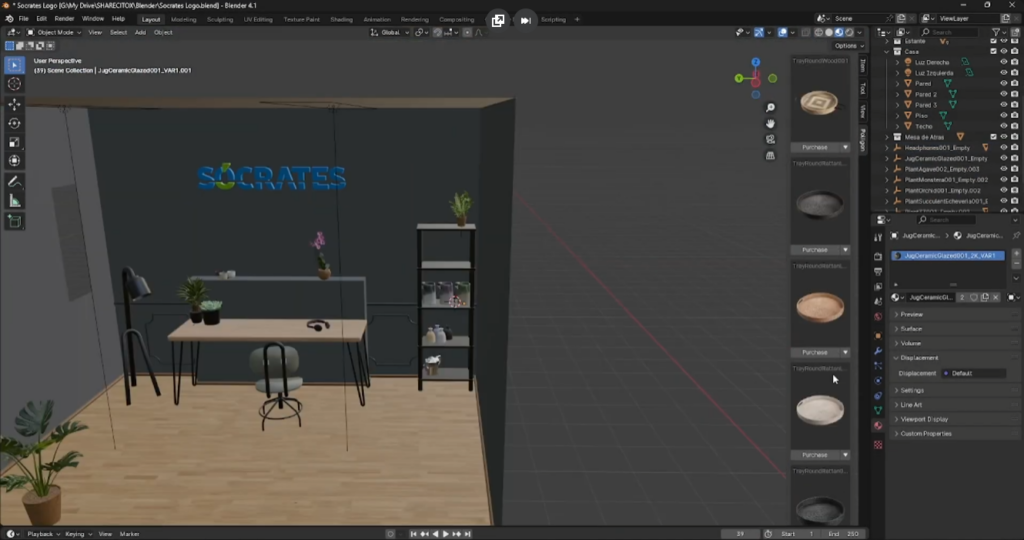The height and width of the screenshot is (540, 1024).
Task: Collapse the Casa collection
Action: point(887,51)
